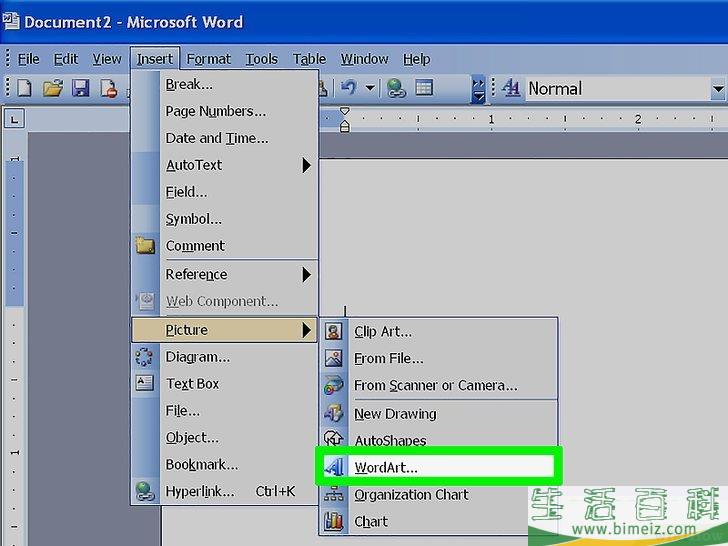Click the Permission document icon
728x546 pixels.
[109, 88]
